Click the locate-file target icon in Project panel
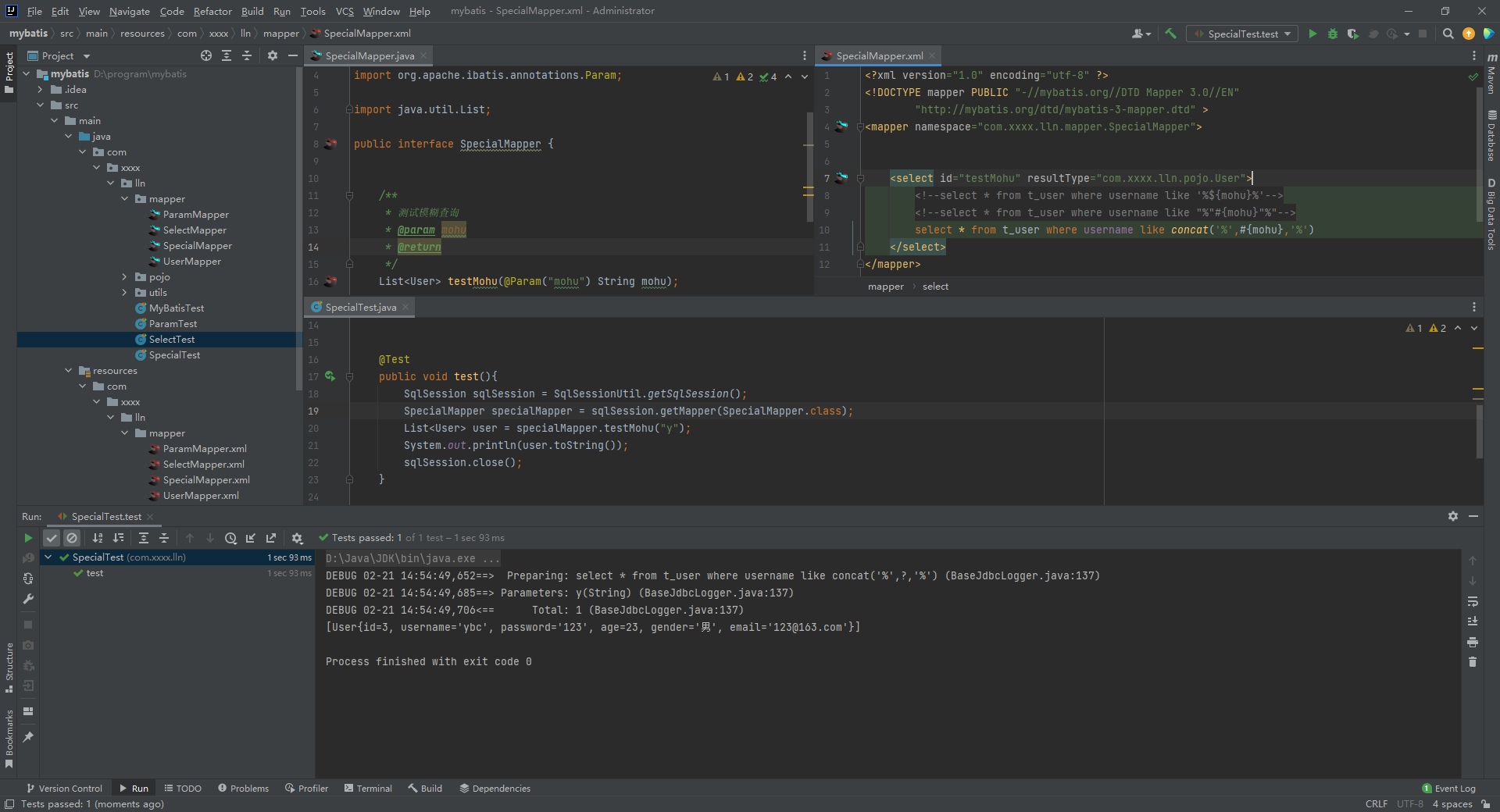Viewport: 1500px width, 812px height. (206, 55)
